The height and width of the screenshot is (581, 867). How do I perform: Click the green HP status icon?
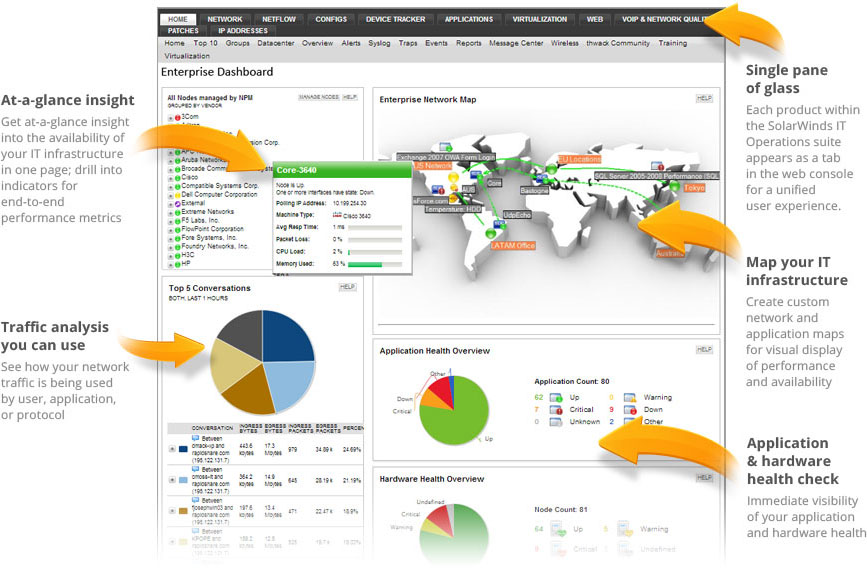tap(177, 264)
